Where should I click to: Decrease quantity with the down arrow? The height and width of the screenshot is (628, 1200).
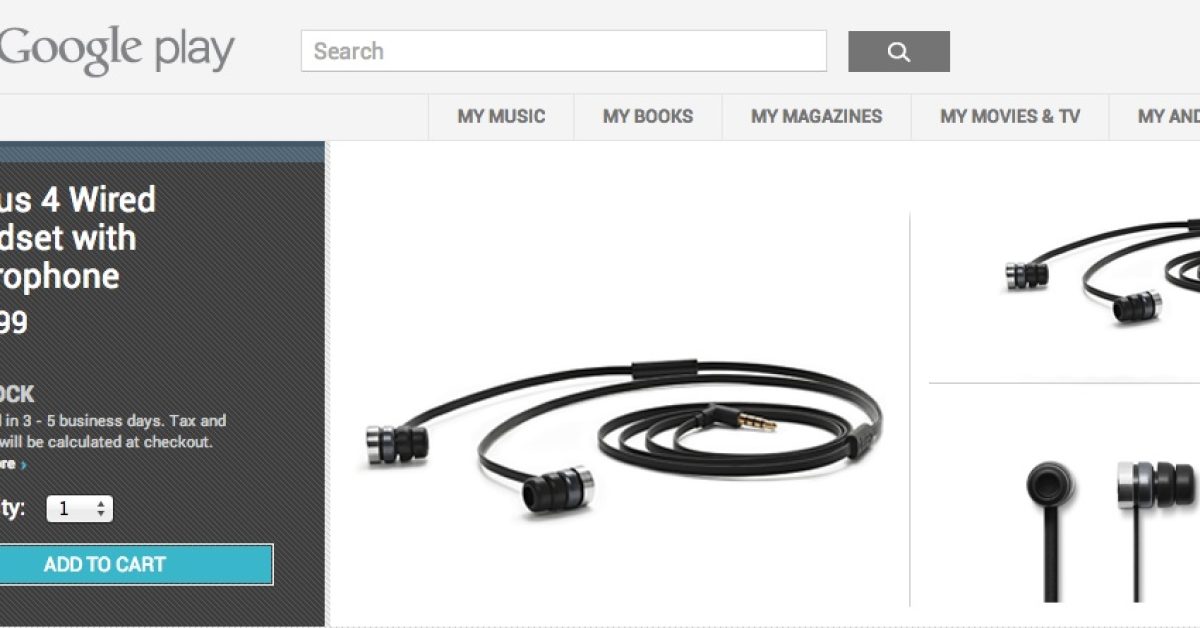pyautogui.click(x=100, y=514)
